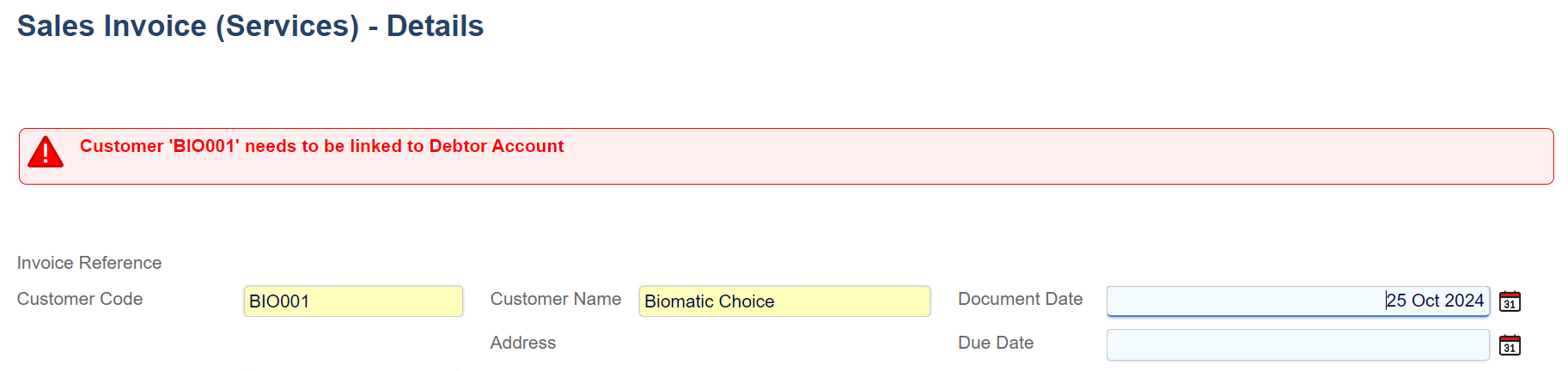Click the empty Due Date field
Screen dimensions: 1568x371
pyautogui.click(x=1297, y=345)
